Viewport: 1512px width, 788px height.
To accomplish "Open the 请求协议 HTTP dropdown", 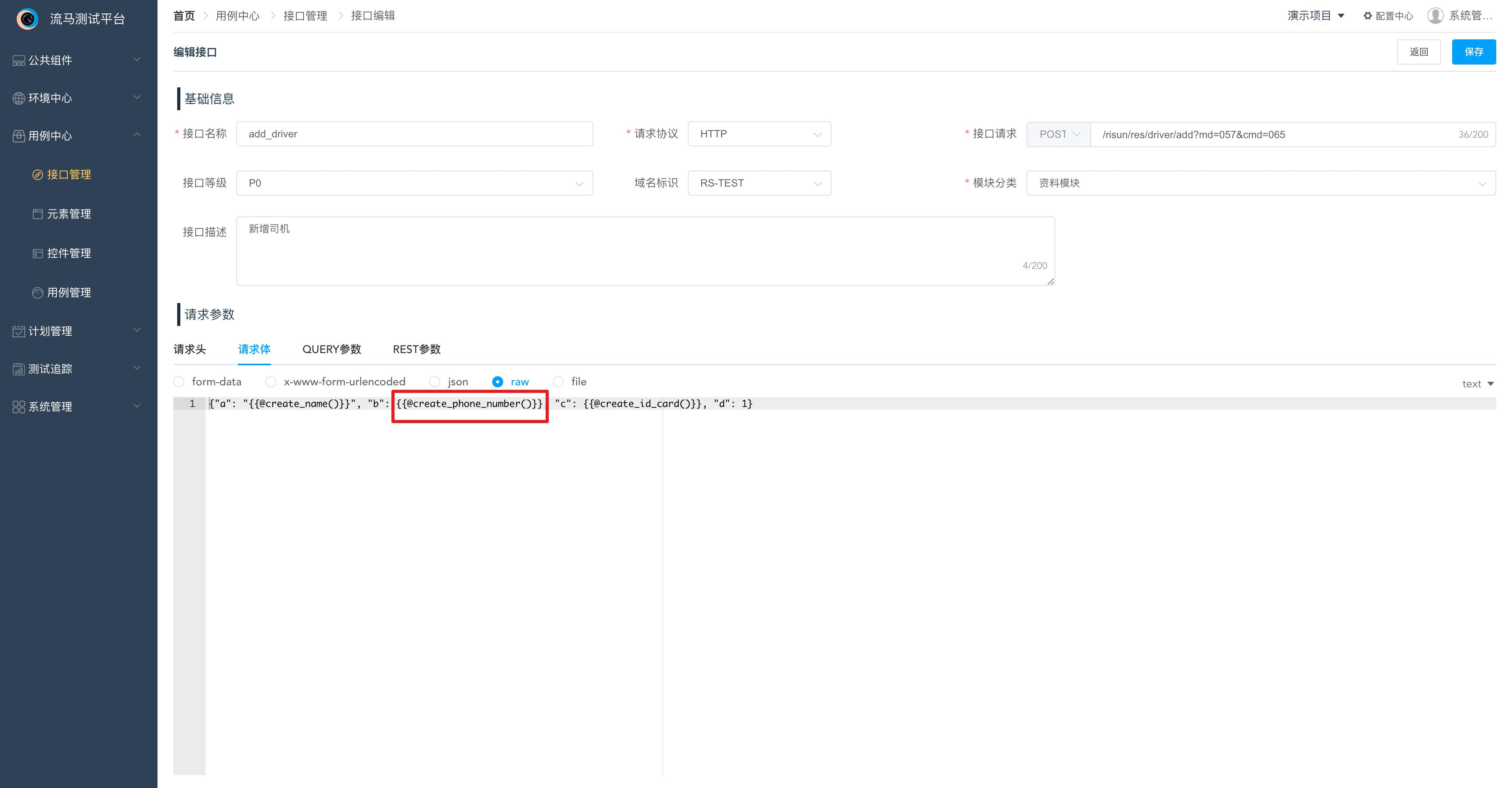I will tap(759, 134).
